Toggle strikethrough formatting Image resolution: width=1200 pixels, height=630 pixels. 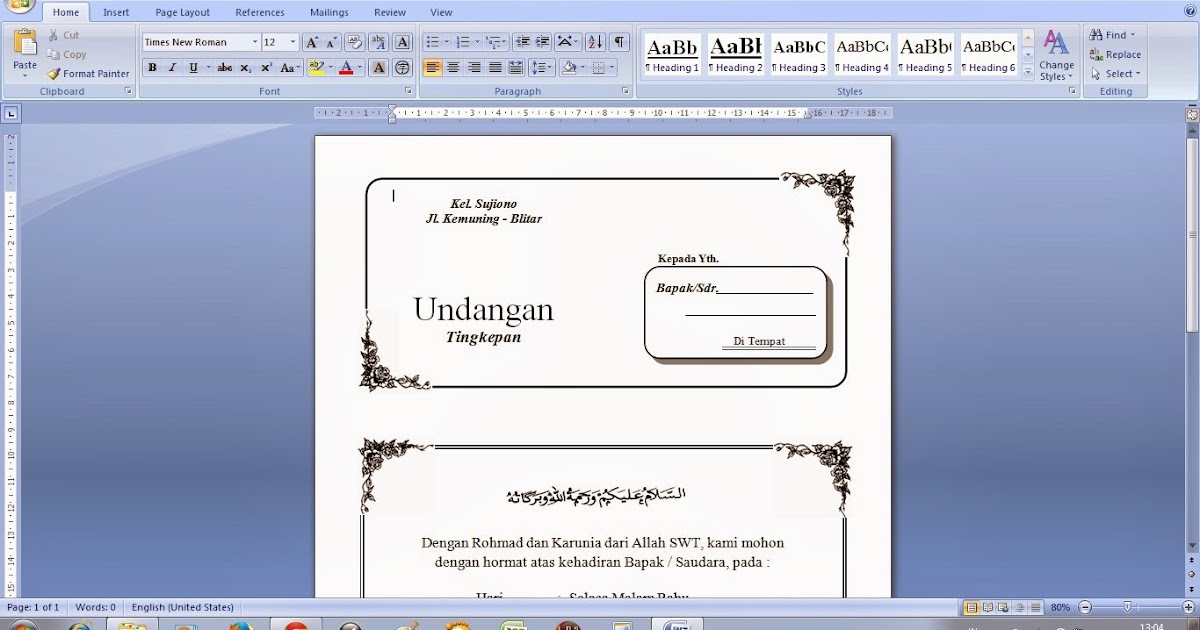(224, 68)
